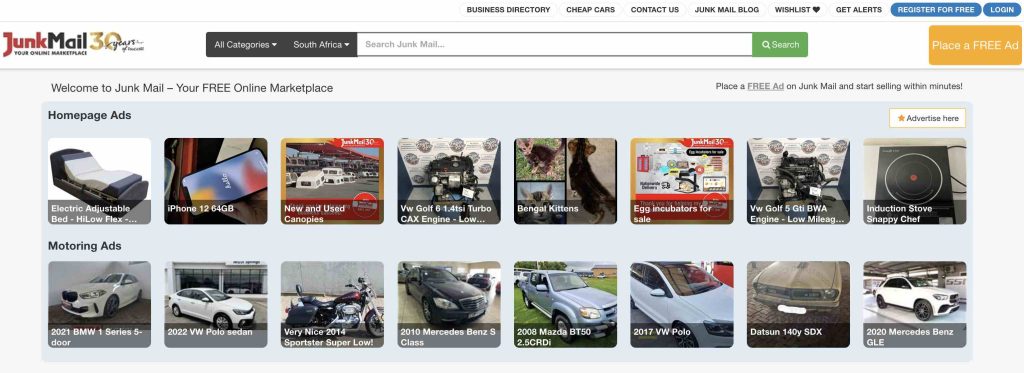This screenshot has width=1024, height=373.
Task: Open 2008 Mazda BT50 2.5CRDi ad
Action: [x=566, y=304]
